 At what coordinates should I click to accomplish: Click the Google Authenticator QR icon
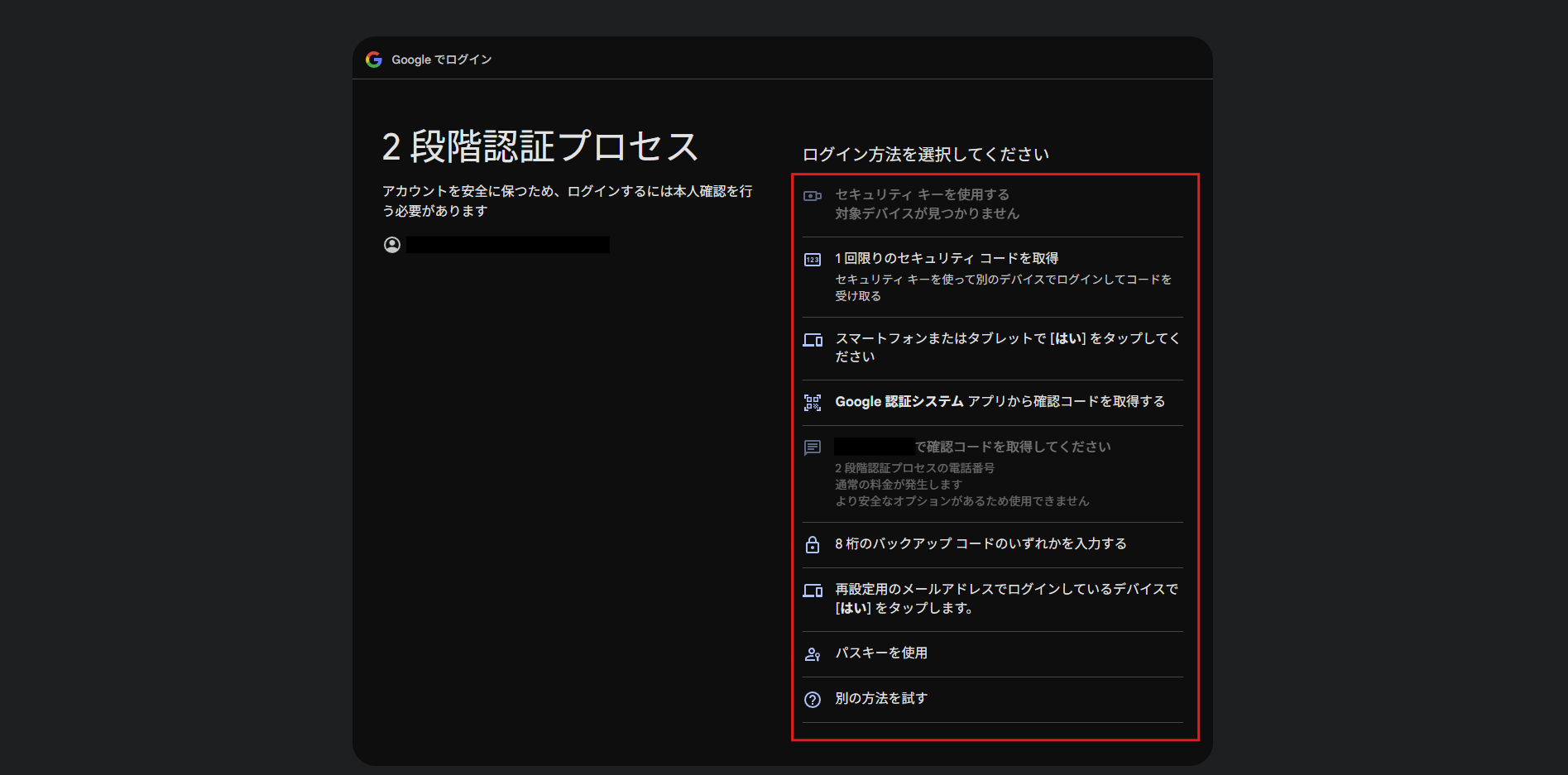(x=813, y=403)
